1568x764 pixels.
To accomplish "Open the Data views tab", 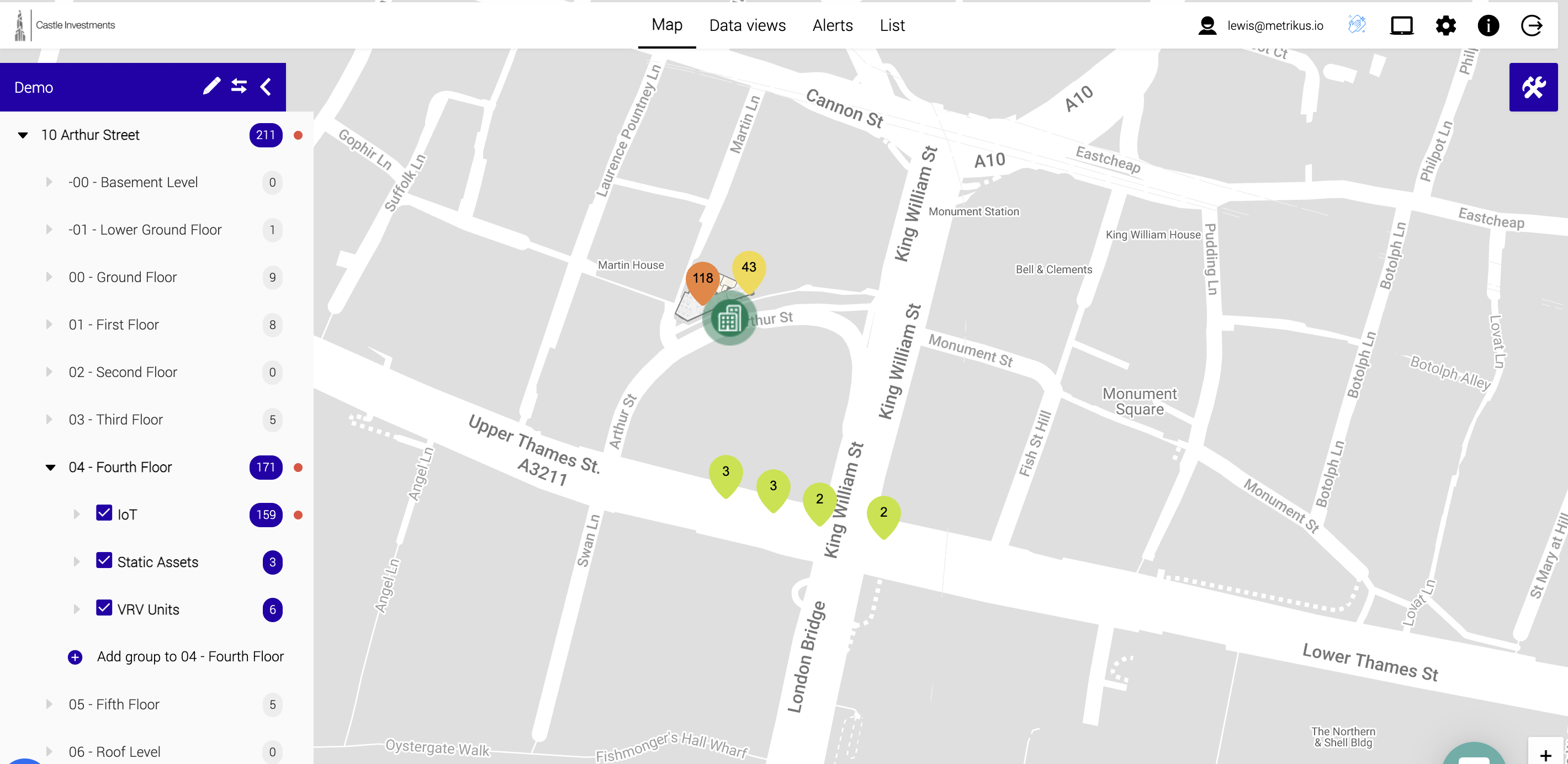I will [x=748, y=25].
